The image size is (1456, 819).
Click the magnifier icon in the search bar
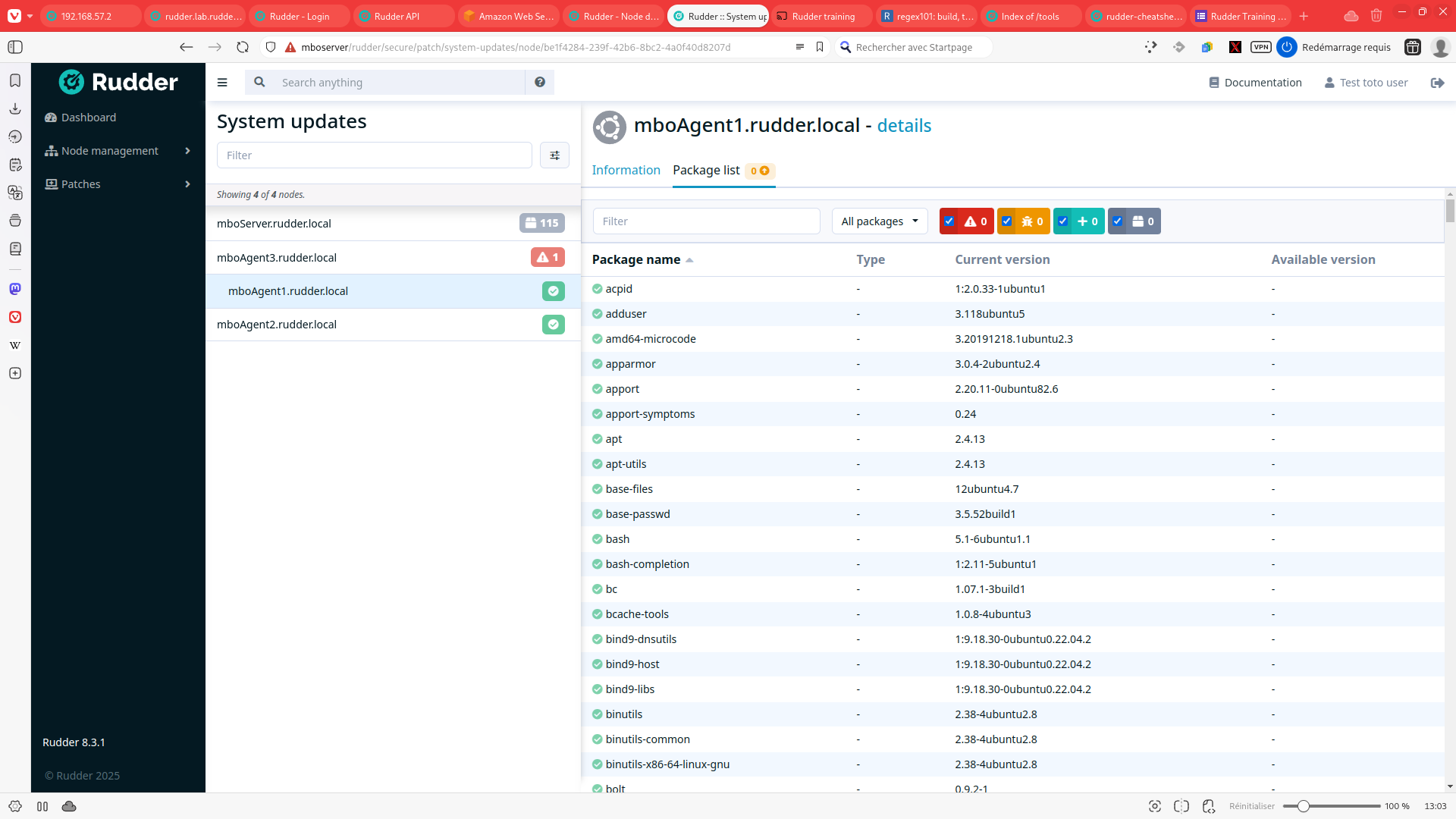coord(259,83)
